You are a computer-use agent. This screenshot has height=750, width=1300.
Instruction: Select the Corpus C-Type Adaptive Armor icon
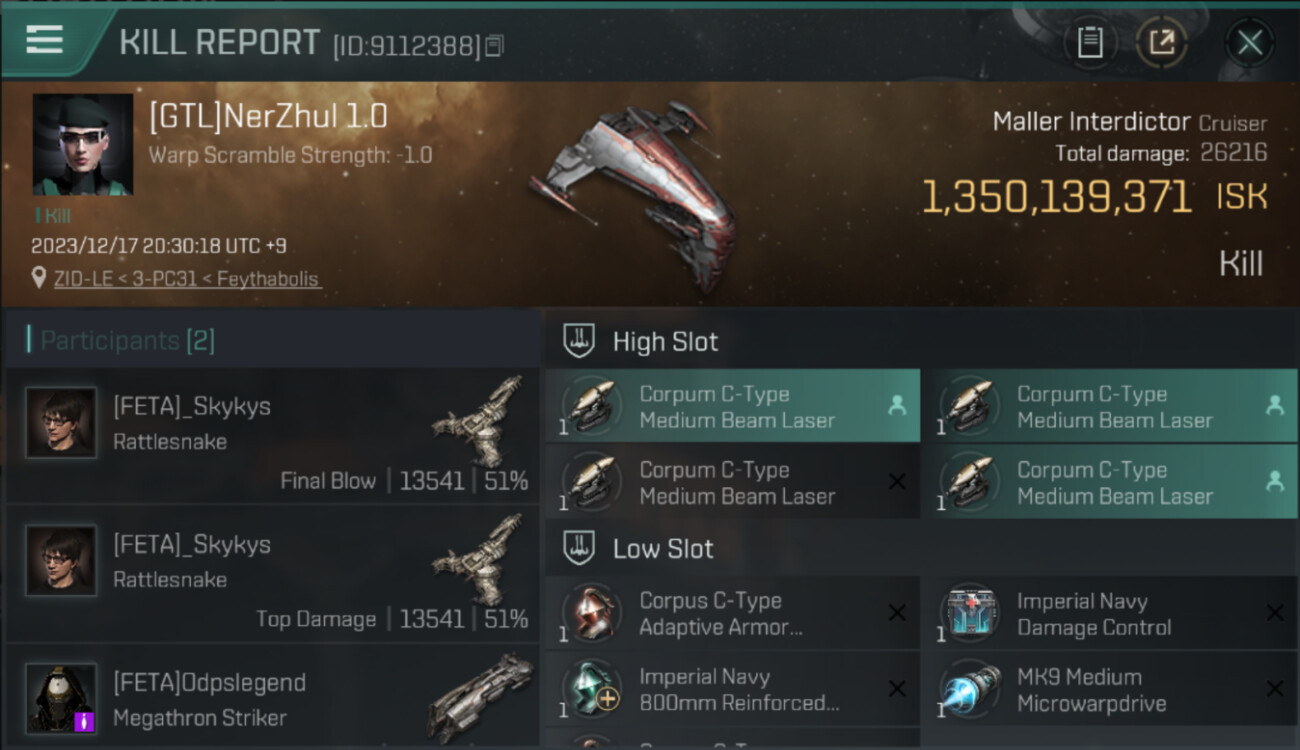592,613
